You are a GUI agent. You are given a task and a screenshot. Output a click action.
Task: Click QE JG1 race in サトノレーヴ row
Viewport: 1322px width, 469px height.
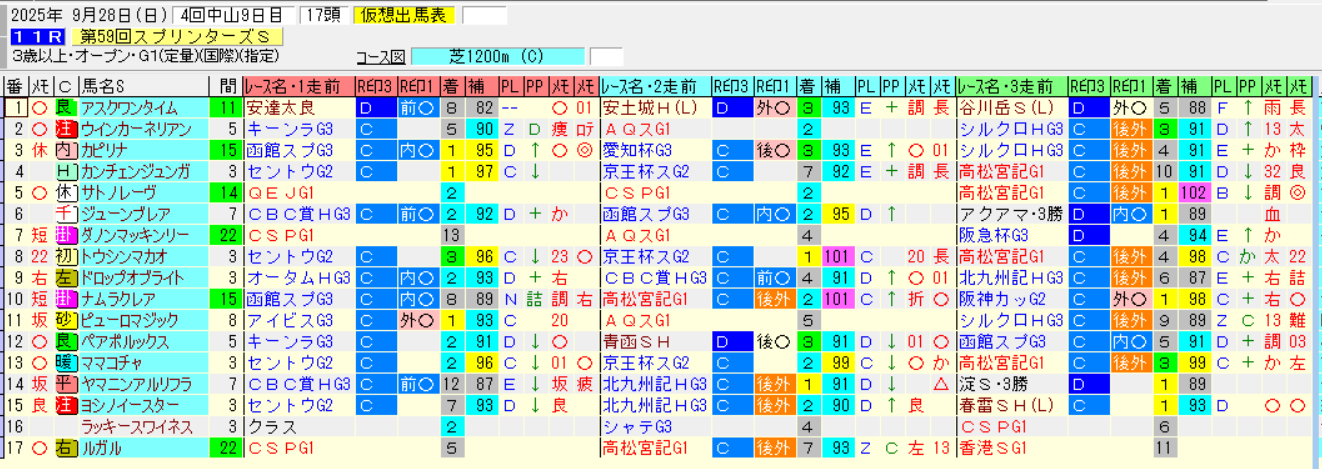(x=280, y=193)
